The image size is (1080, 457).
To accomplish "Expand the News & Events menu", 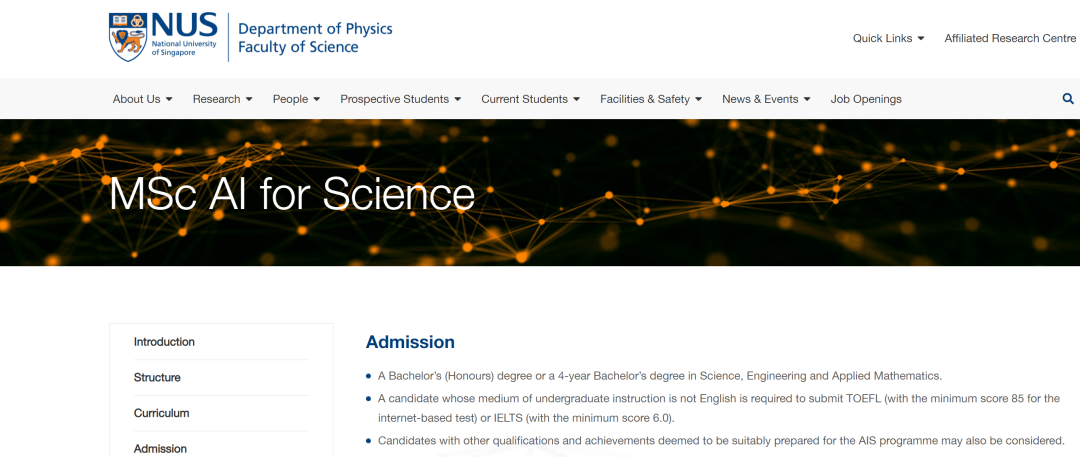I will pos(765,99).
